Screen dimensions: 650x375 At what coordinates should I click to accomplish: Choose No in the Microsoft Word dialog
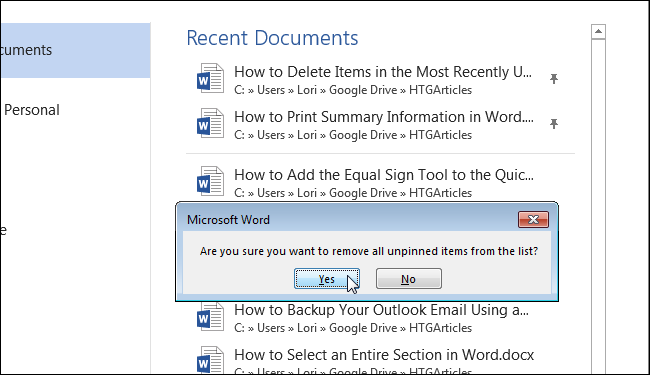[x=408, y=279]
